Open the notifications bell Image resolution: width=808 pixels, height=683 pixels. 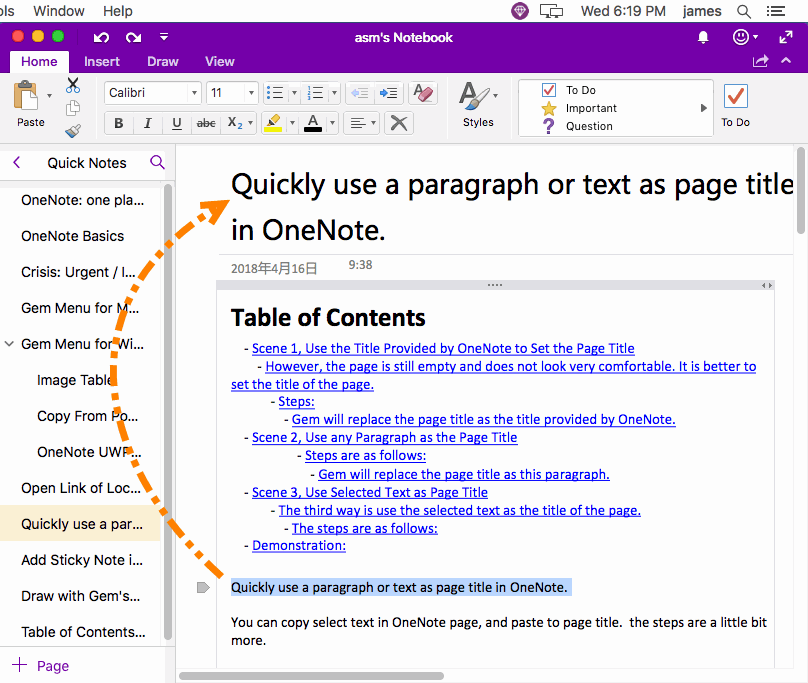tap(703, 37)
